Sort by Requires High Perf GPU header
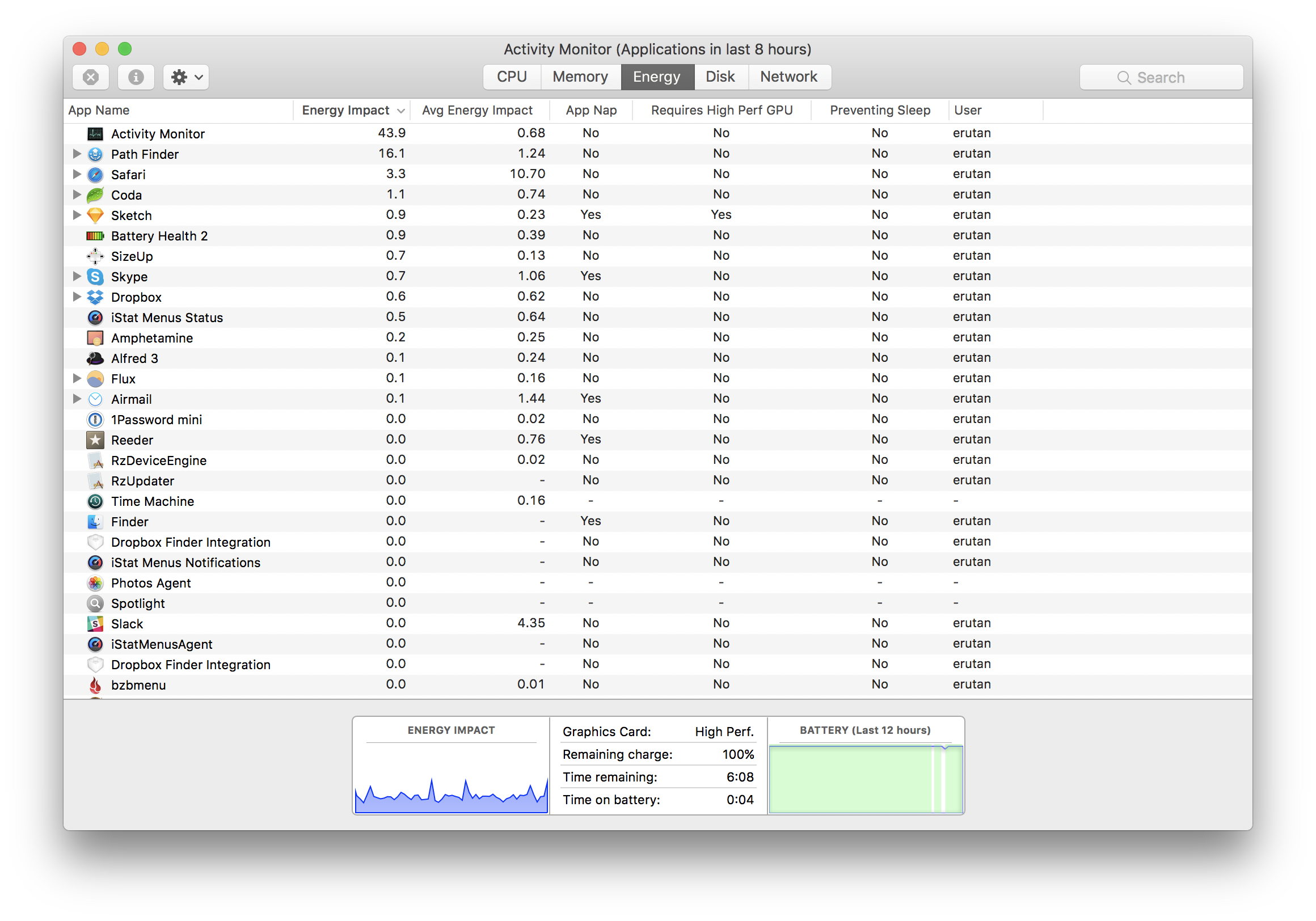Image resolution: width=1316 pixels, height=921 pixels. point(722,110)
